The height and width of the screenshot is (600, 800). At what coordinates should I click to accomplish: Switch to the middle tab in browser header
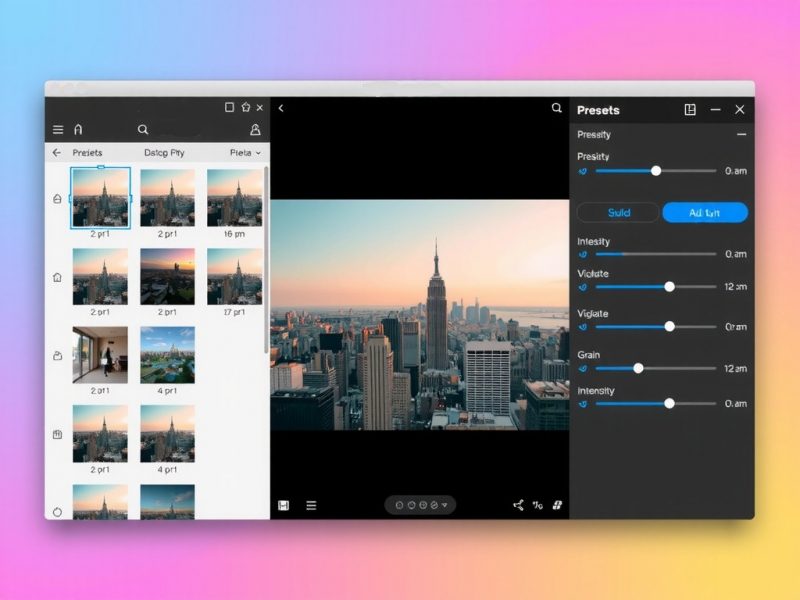coord(164,153)
